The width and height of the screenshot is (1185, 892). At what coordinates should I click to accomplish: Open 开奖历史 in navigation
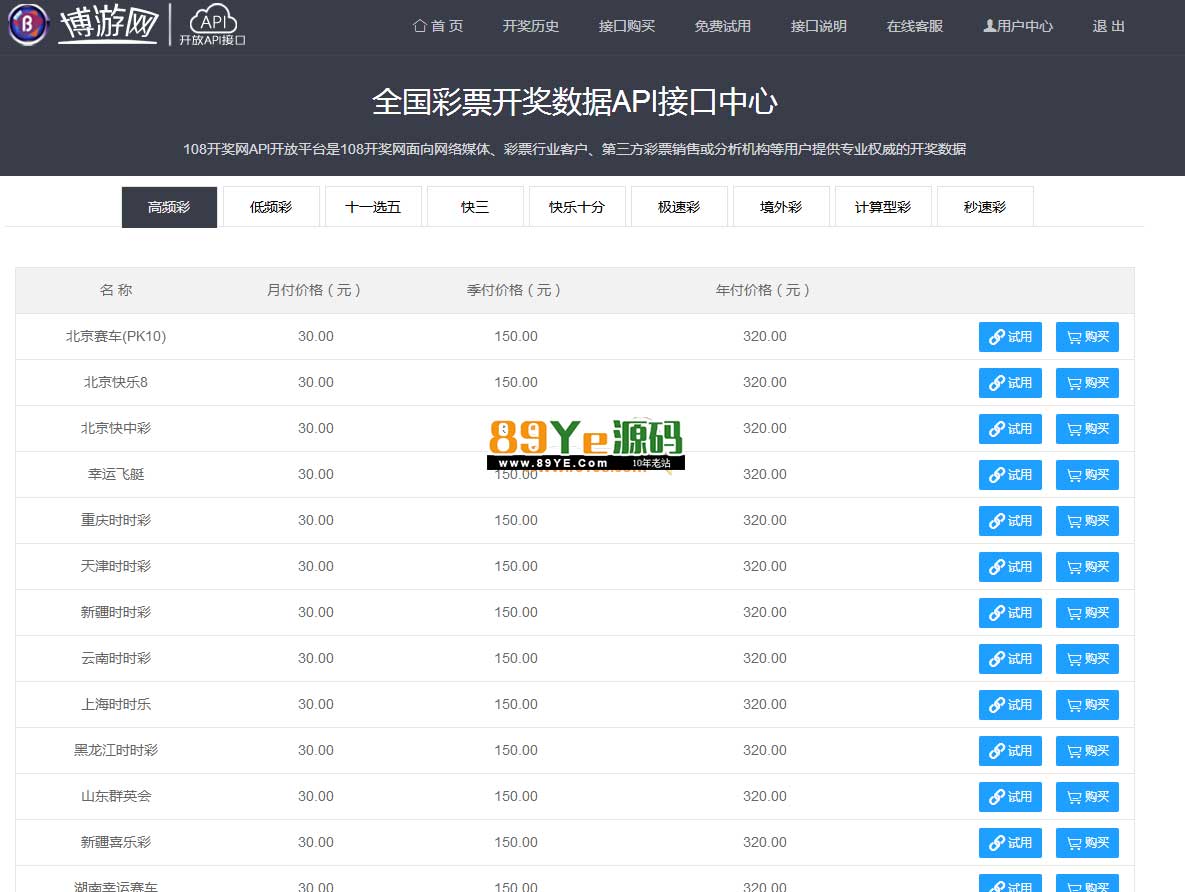pyautogui.click(x=531, y=26)
